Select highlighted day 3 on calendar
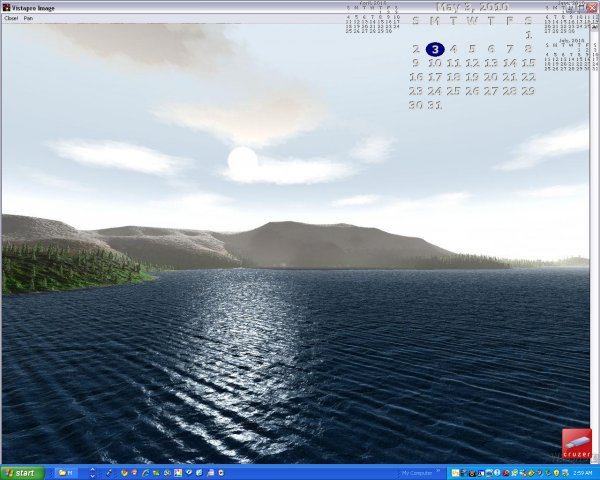Viewport: 600px width, 480px height. 435,49
